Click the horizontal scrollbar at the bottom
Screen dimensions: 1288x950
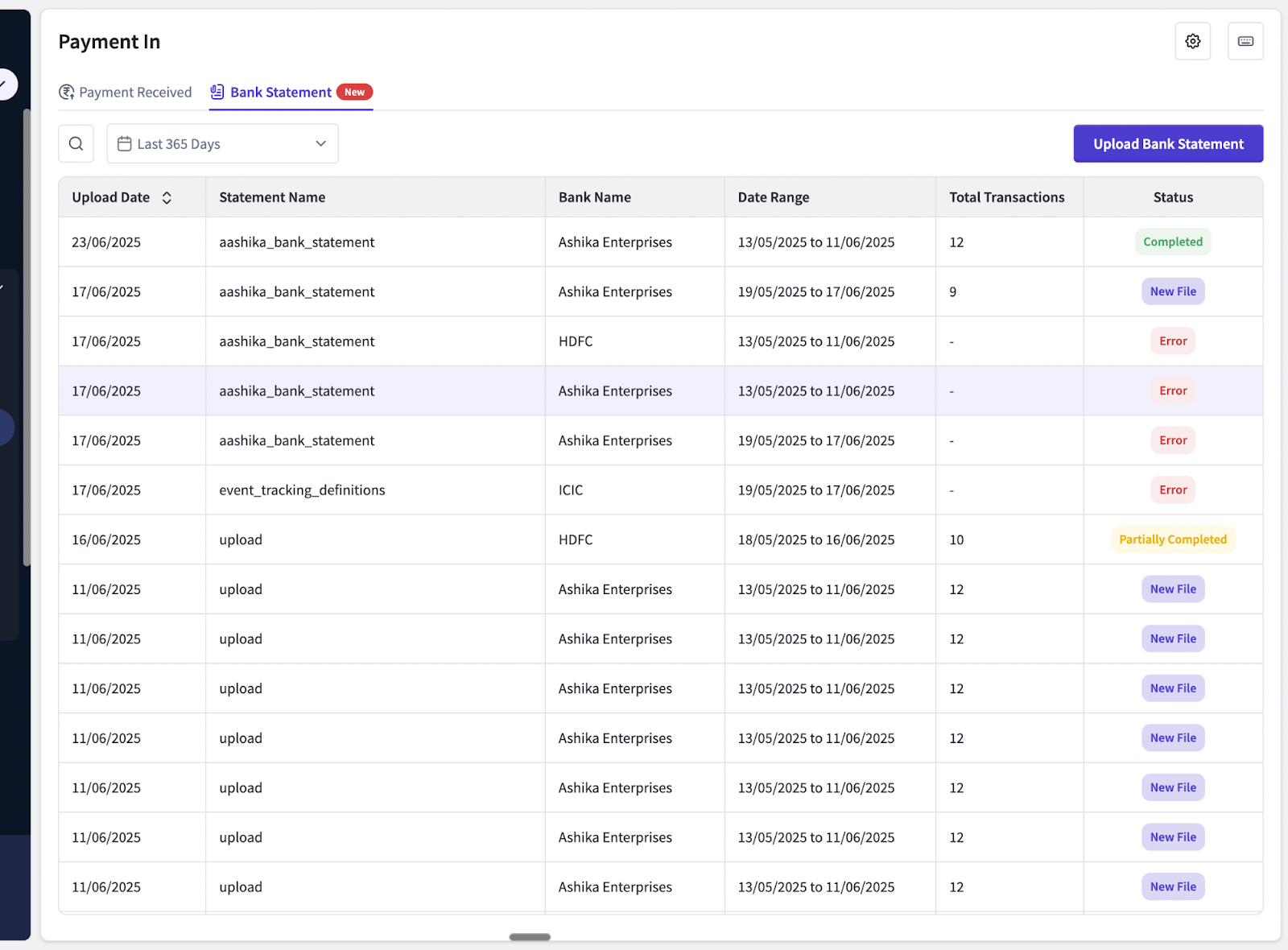point(530,937)
